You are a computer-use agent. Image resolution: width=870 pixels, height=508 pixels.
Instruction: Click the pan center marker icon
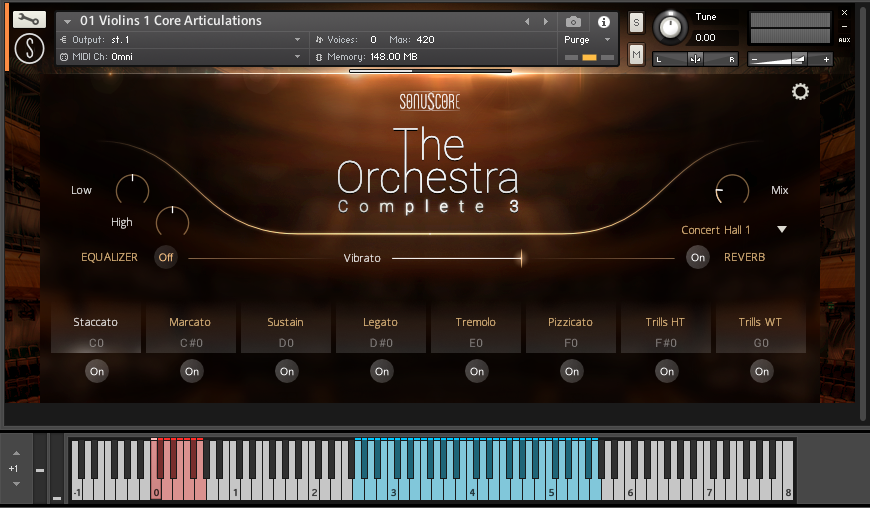pos(695,59)
